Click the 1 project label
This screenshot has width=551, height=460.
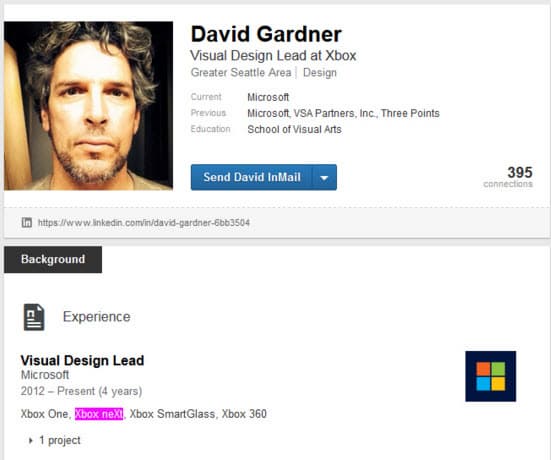(x=60, y=440)
